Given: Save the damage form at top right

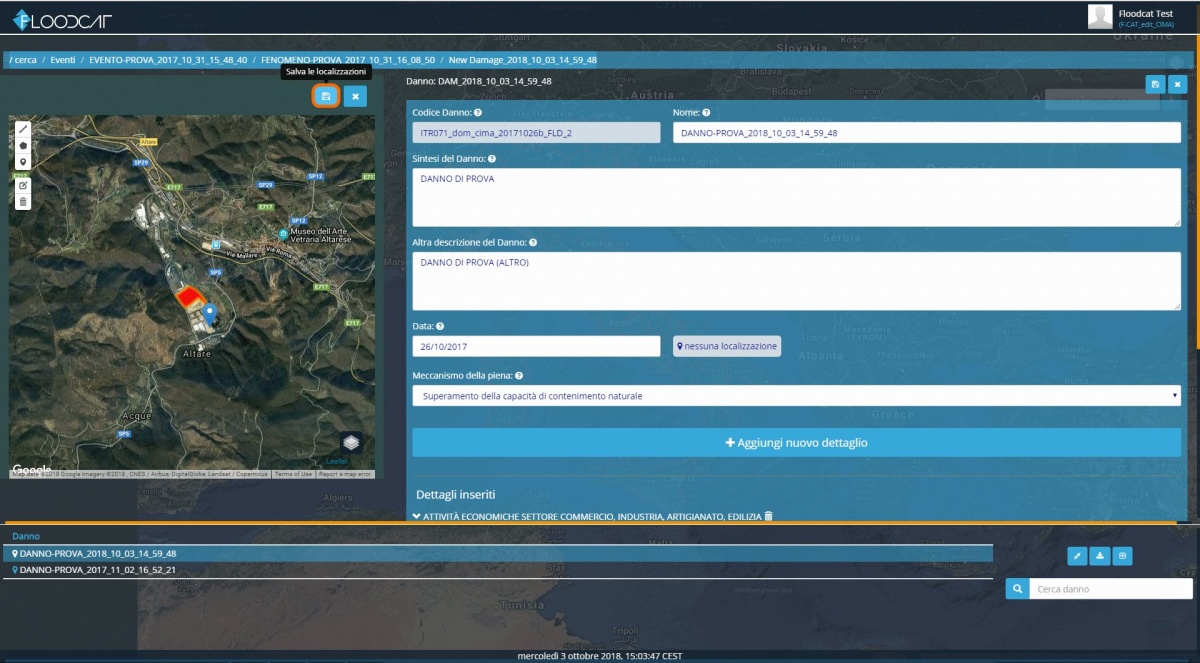Looking at the screenshot, I should click(1156, 85).
